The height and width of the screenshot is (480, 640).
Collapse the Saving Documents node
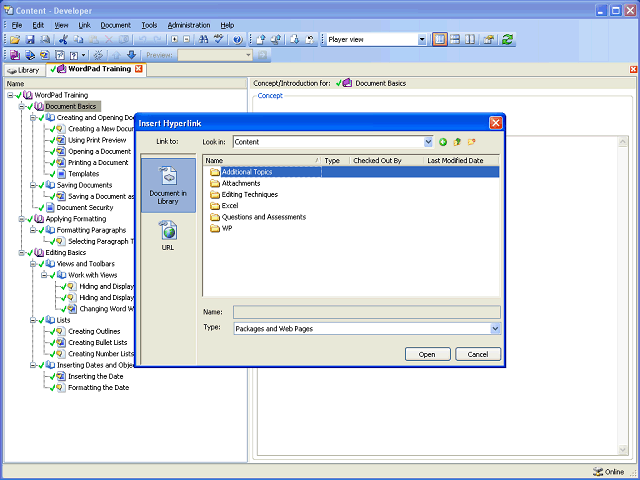(x=33, y=185)
